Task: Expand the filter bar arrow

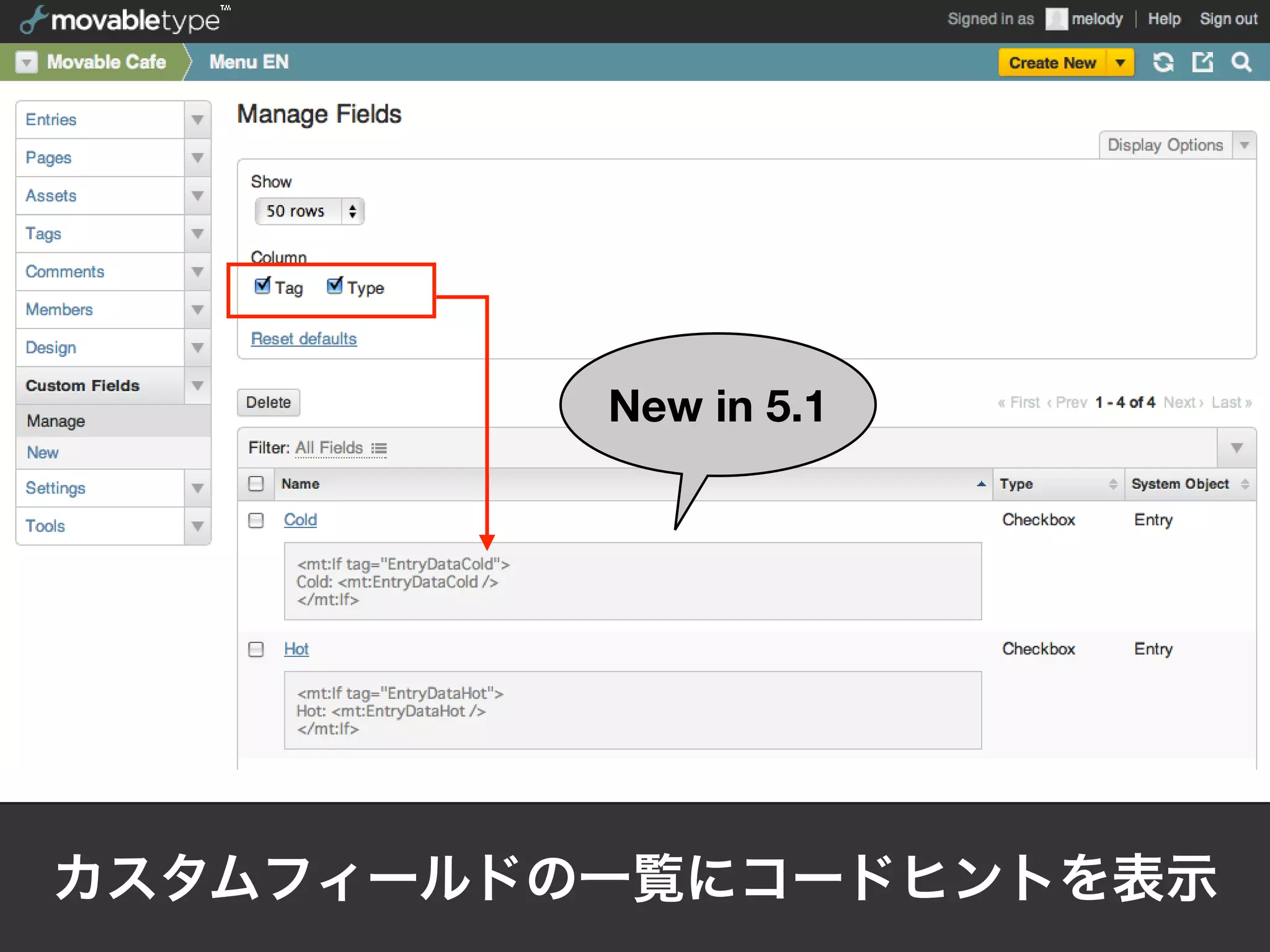Action: [1237, 448]
